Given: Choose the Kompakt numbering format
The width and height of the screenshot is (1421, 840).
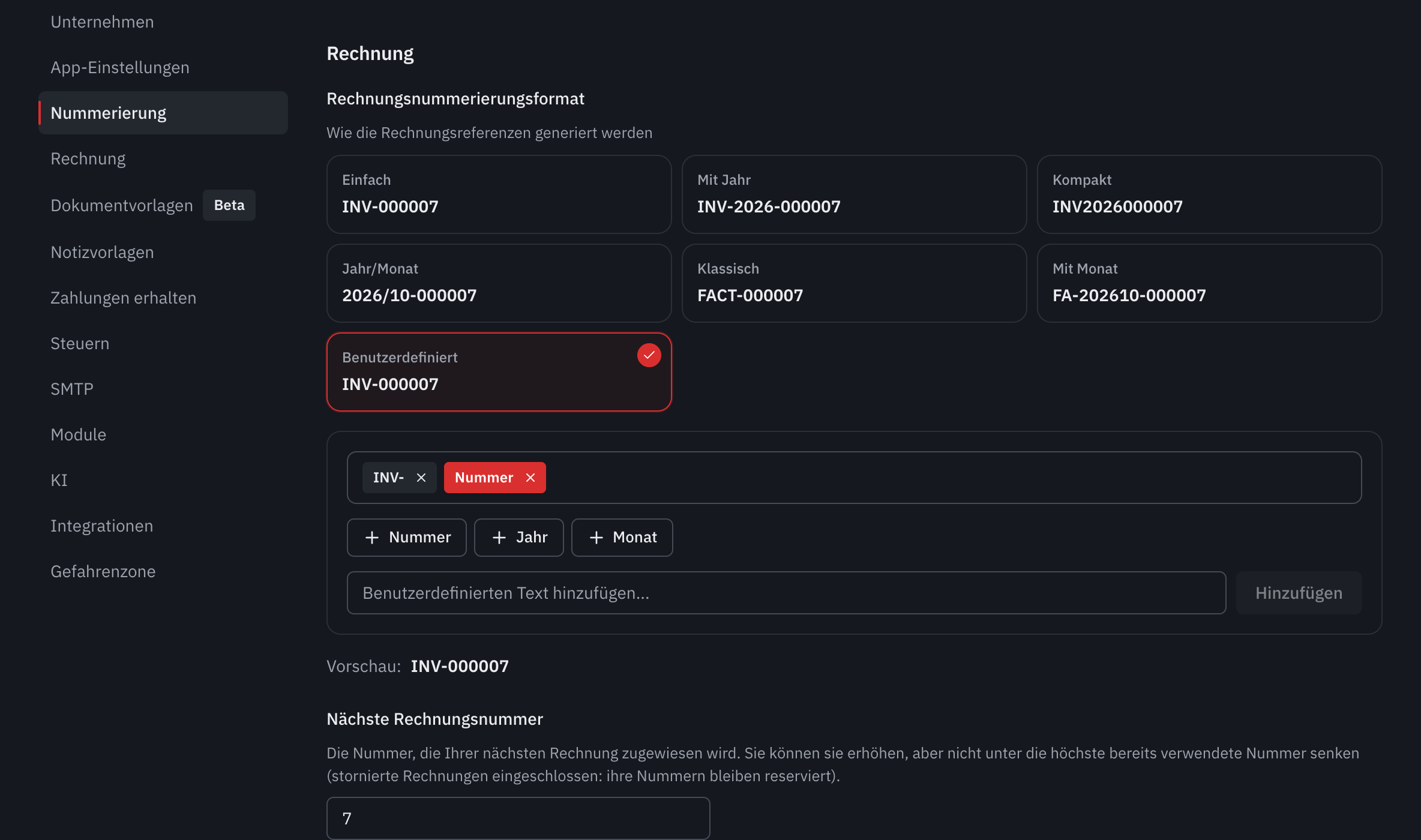Looking at the screenshot, I should click(x=1210, y=194).
